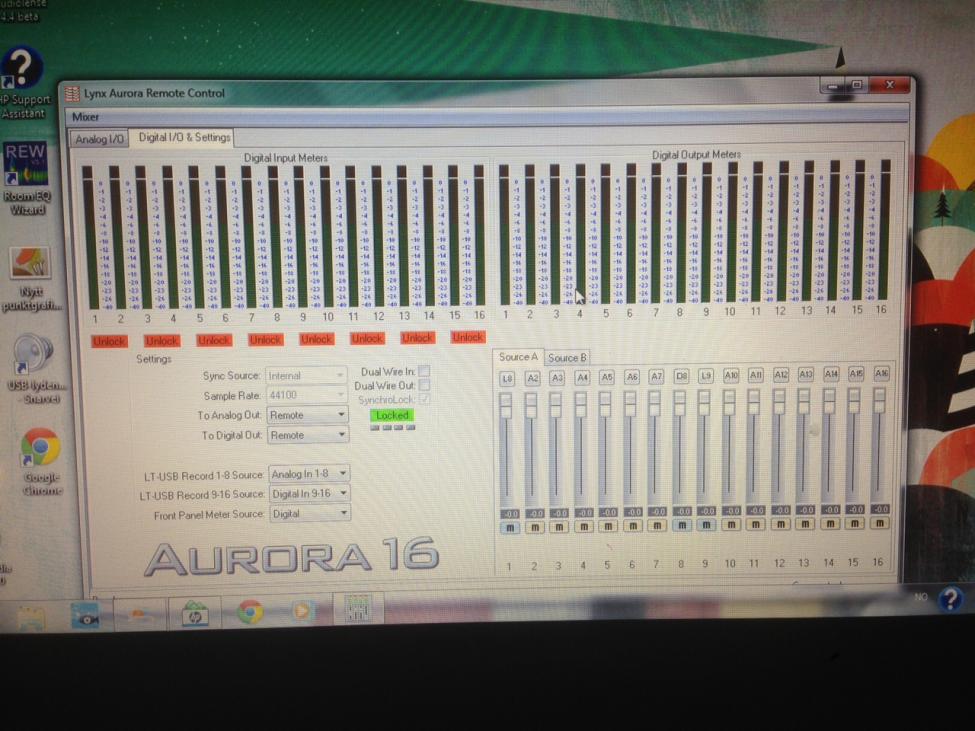Open the Sync Source dropdown
975x731 pixels.
point(307,375)
